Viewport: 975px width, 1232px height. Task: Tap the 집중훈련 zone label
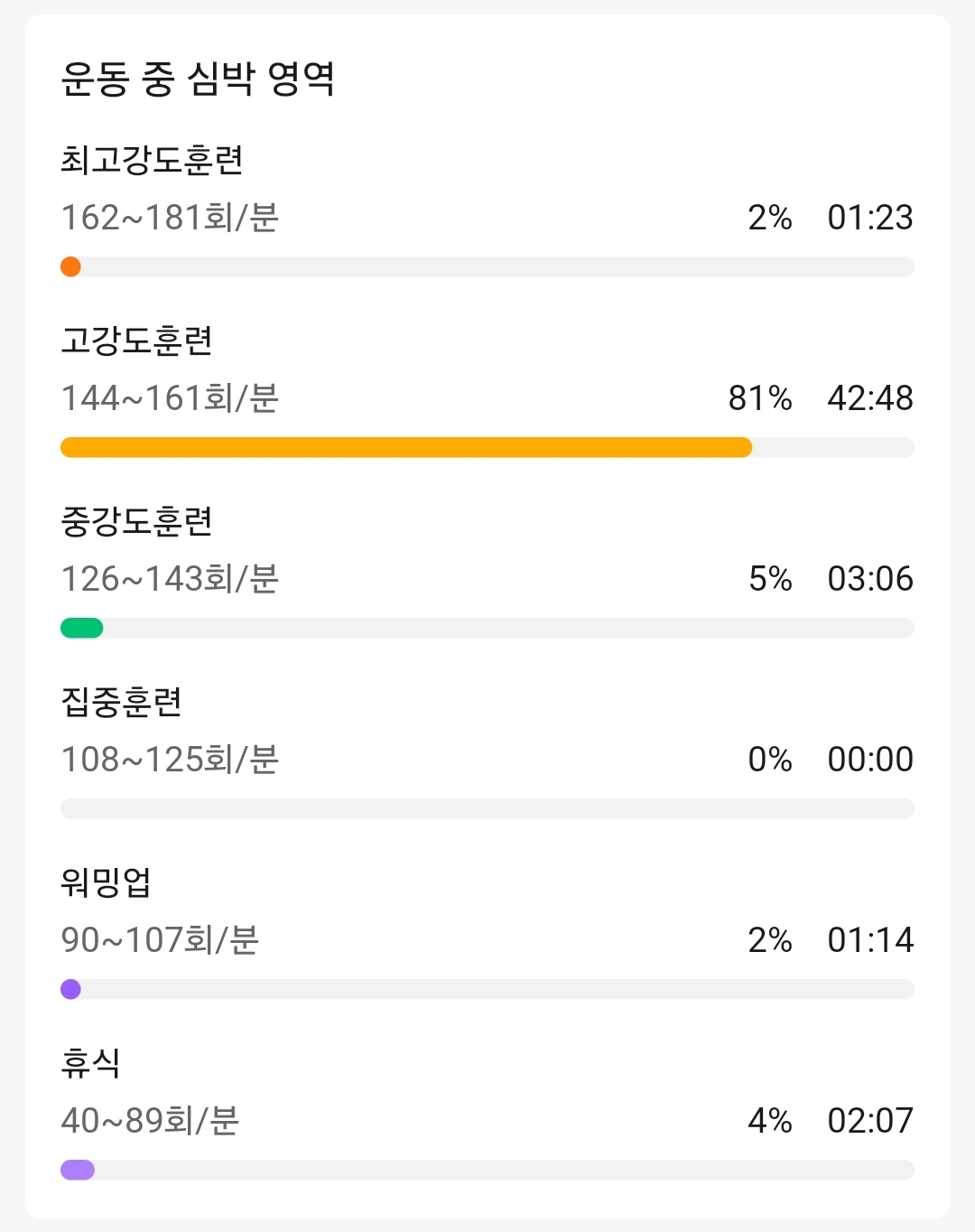[x=121, y=702]
